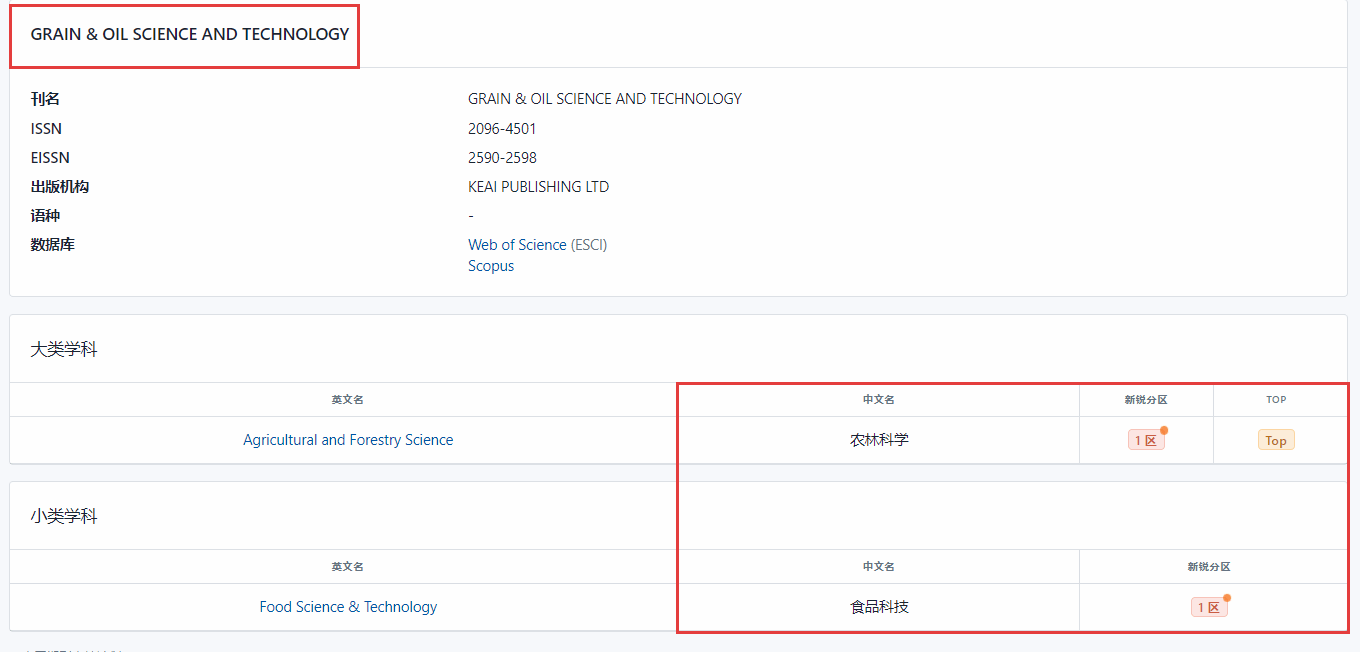
Task: Open the Food Science & Technology link
Action: click(348, 607)
